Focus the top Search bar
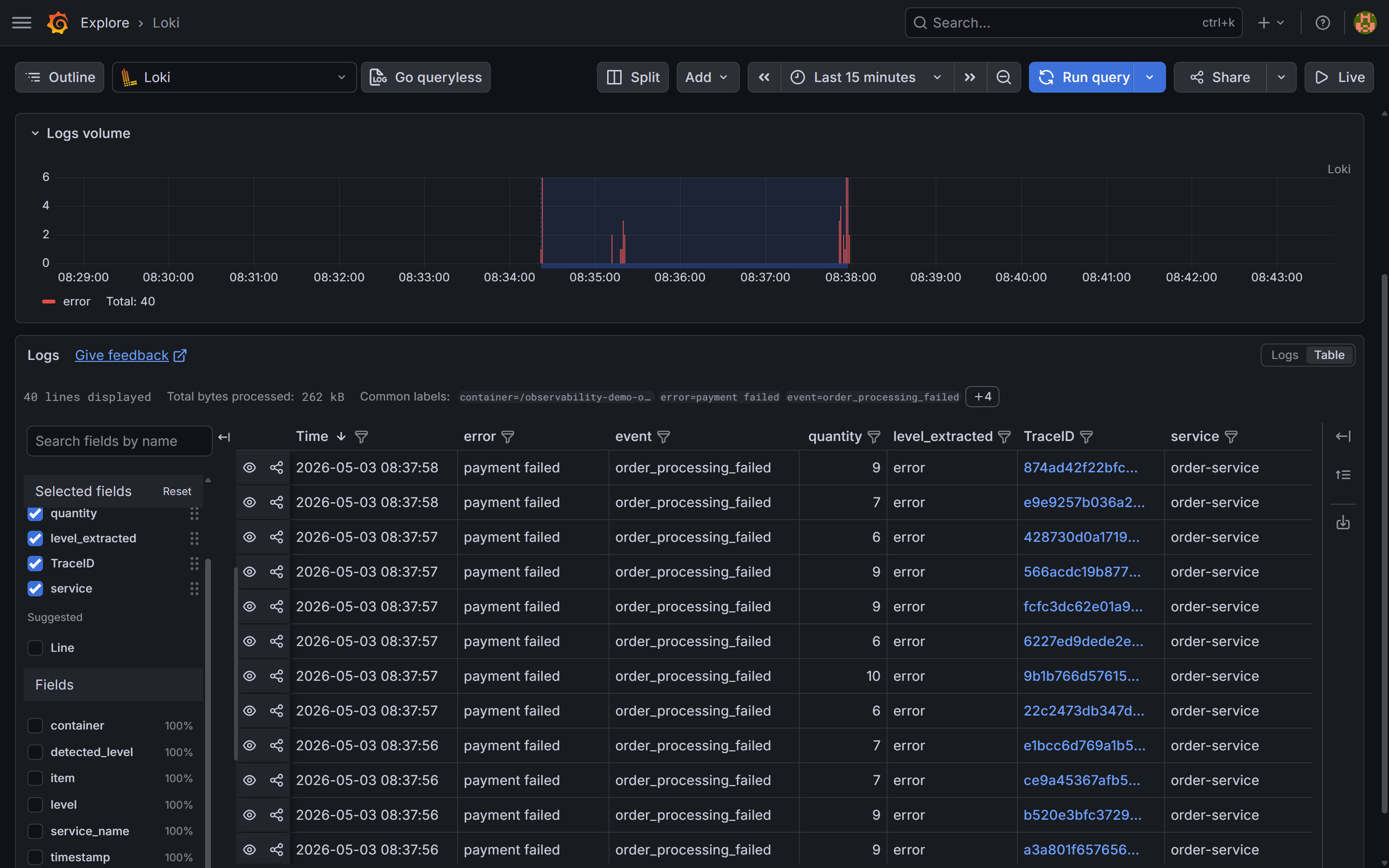 1073,23
